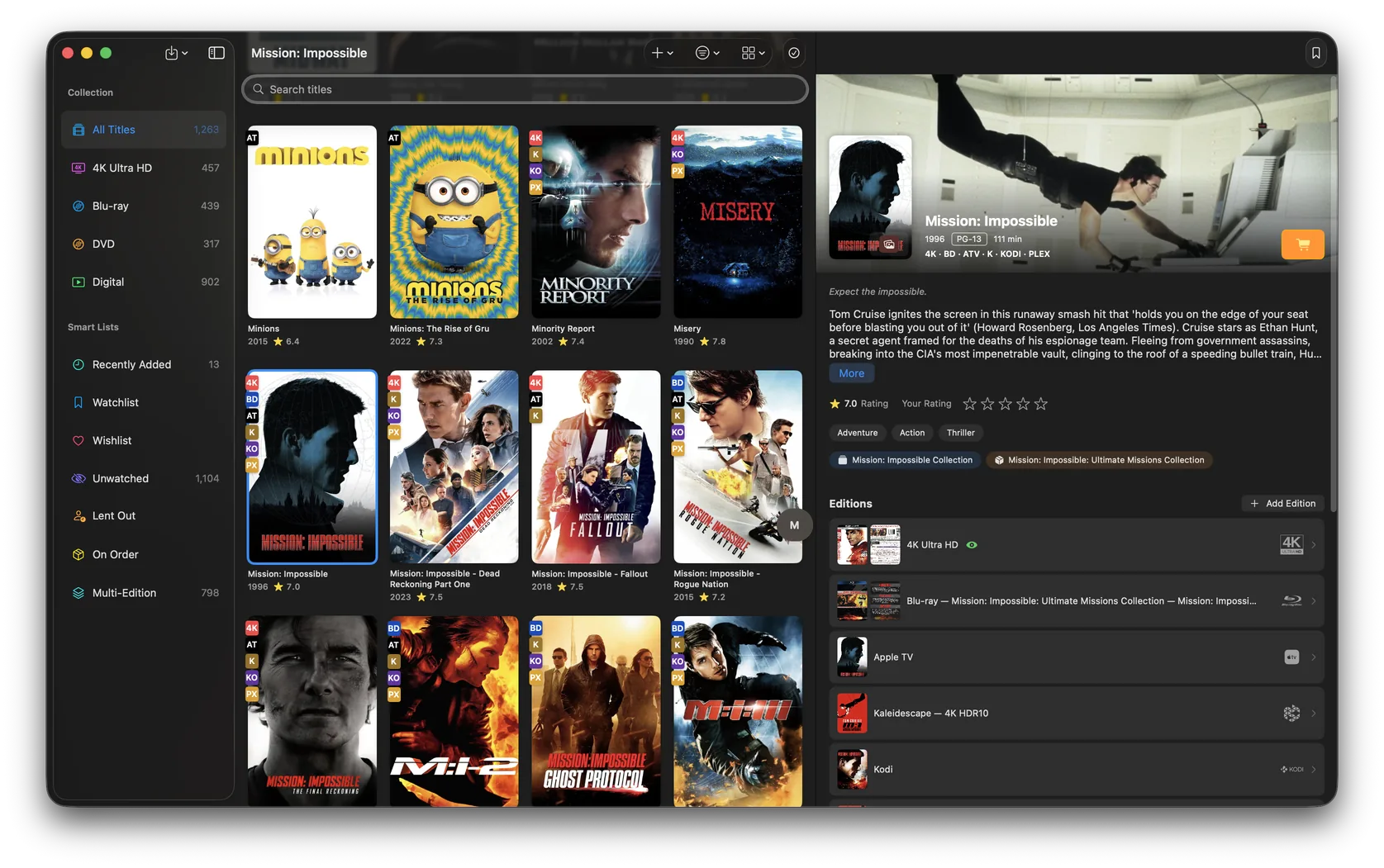Viewport: 1384px width, 868px height.
Task: Click the Watchlist bookmark icon
Action: (x=78, y=402)
